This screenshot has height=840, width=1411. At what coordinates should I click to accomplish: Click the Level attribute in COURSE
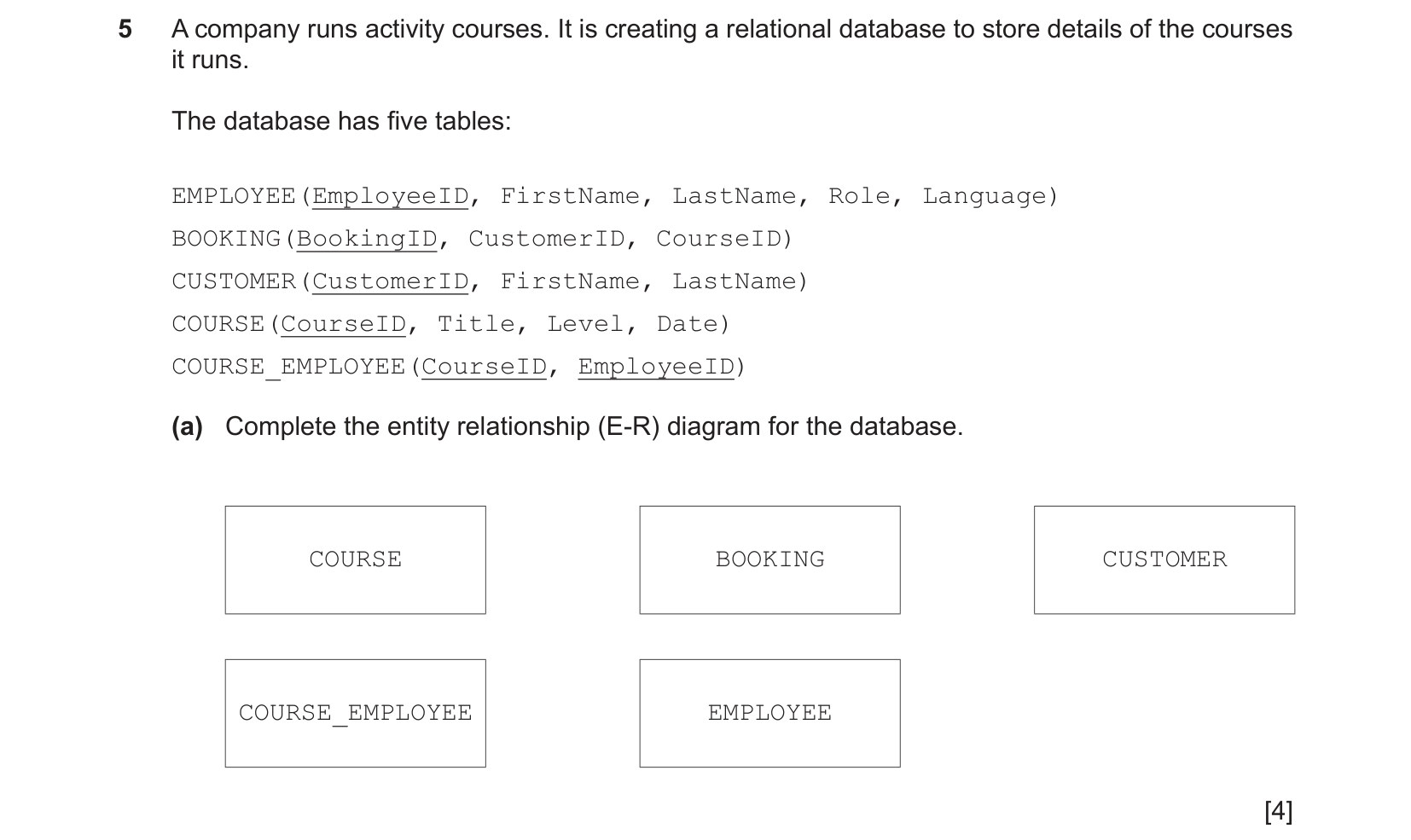pyautogui.click(x=585, y=325)
